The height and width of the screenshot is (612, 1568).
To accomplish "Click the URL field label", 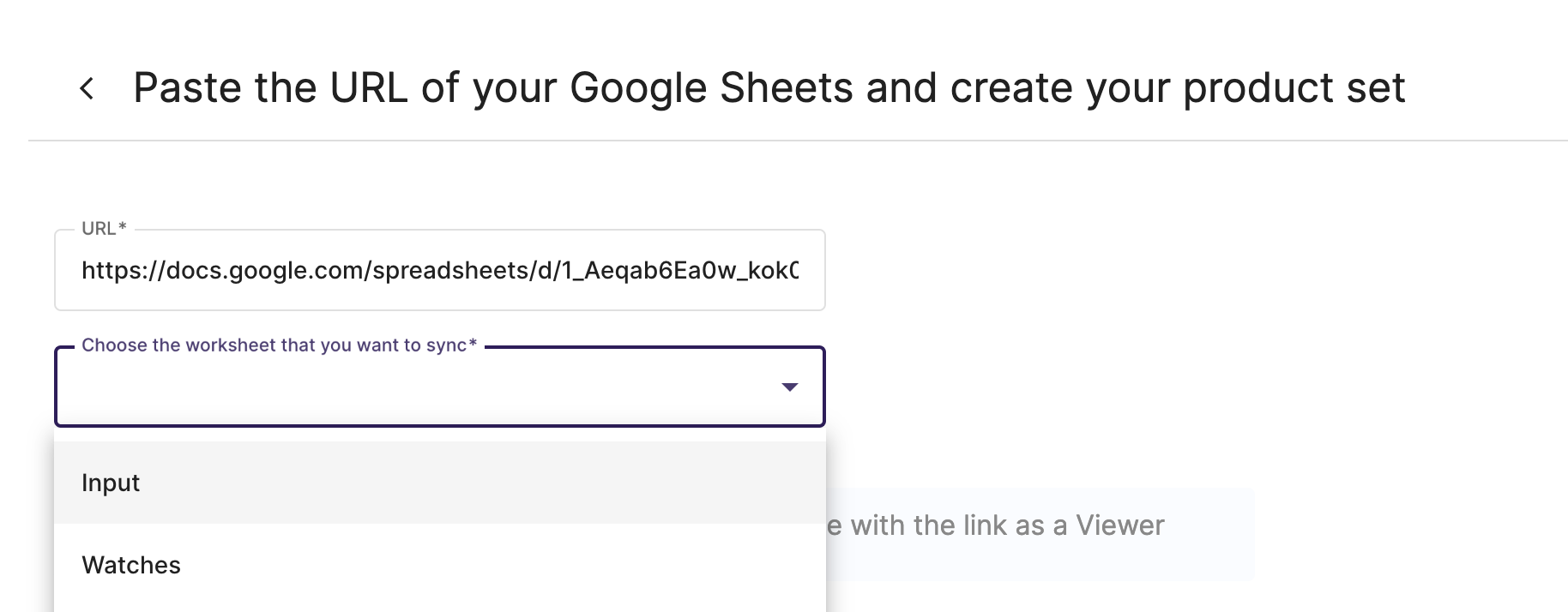I will coord(104,229).
